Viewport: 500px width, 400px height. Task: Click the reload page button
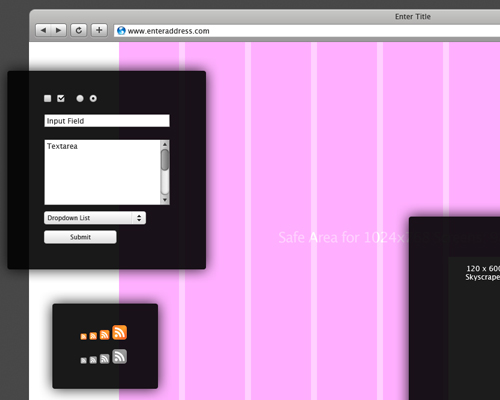(x=79, y=30)
